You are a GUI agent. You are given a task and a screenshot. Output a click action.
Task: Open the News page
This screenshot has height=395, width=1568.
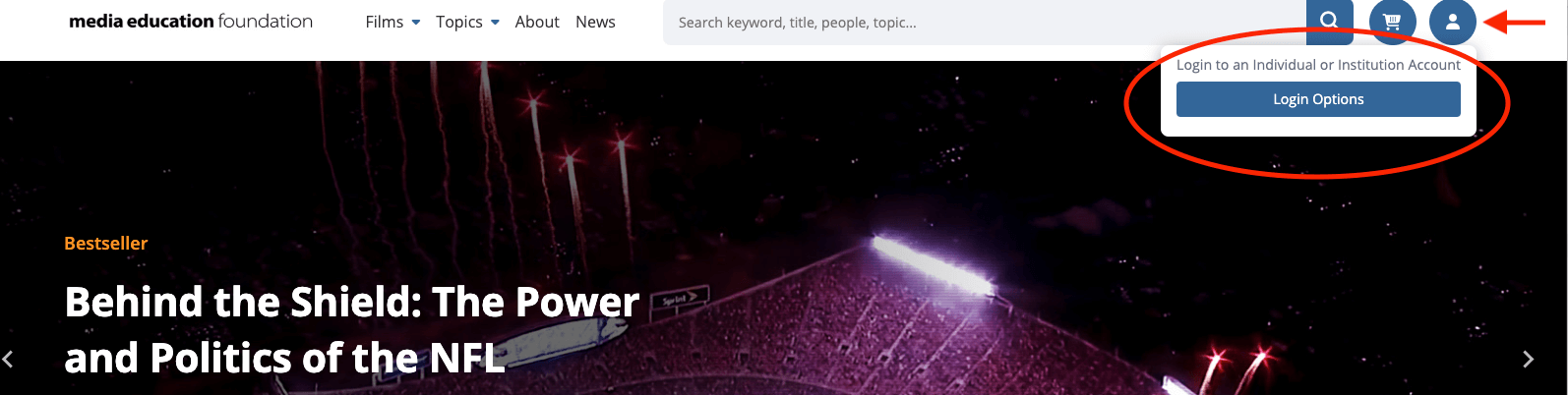click(x=595, y=22)
